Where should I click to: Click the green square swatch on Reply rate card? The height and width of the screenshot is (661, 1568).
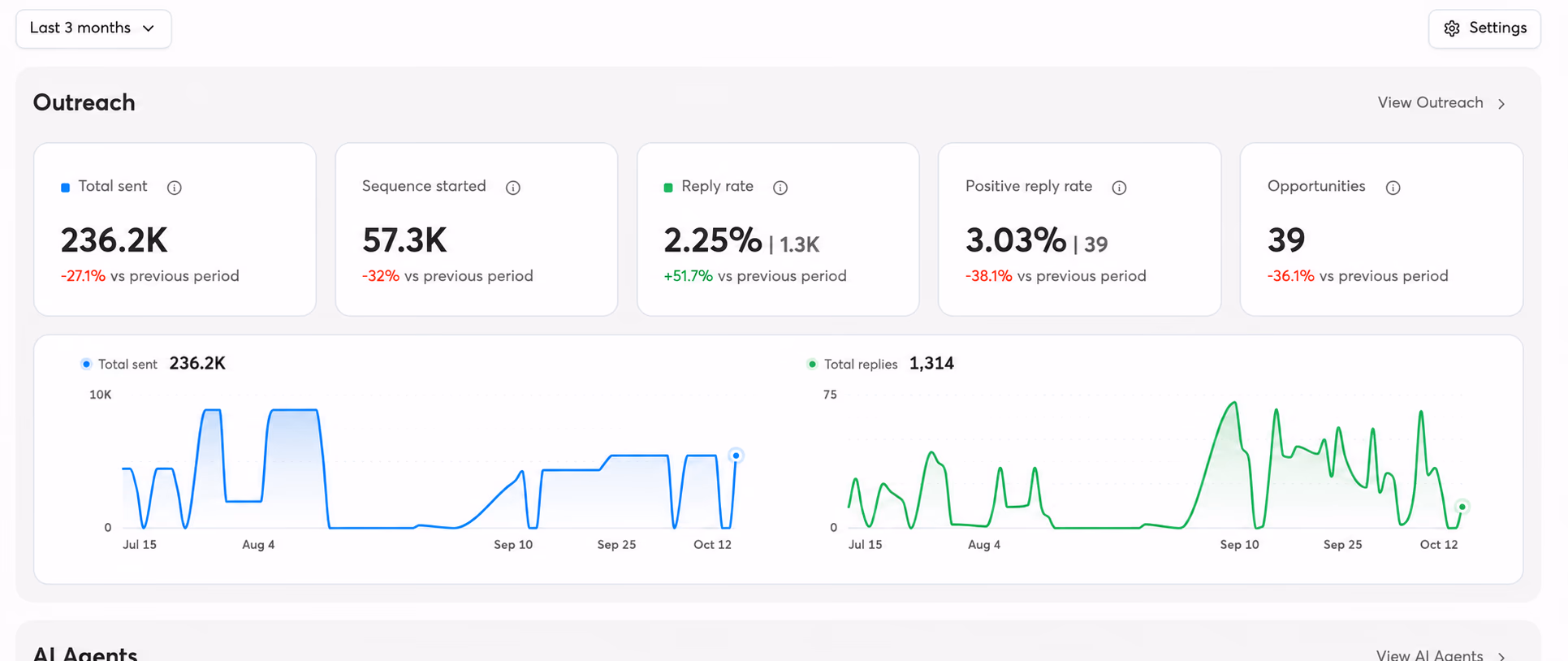point(668,188)
